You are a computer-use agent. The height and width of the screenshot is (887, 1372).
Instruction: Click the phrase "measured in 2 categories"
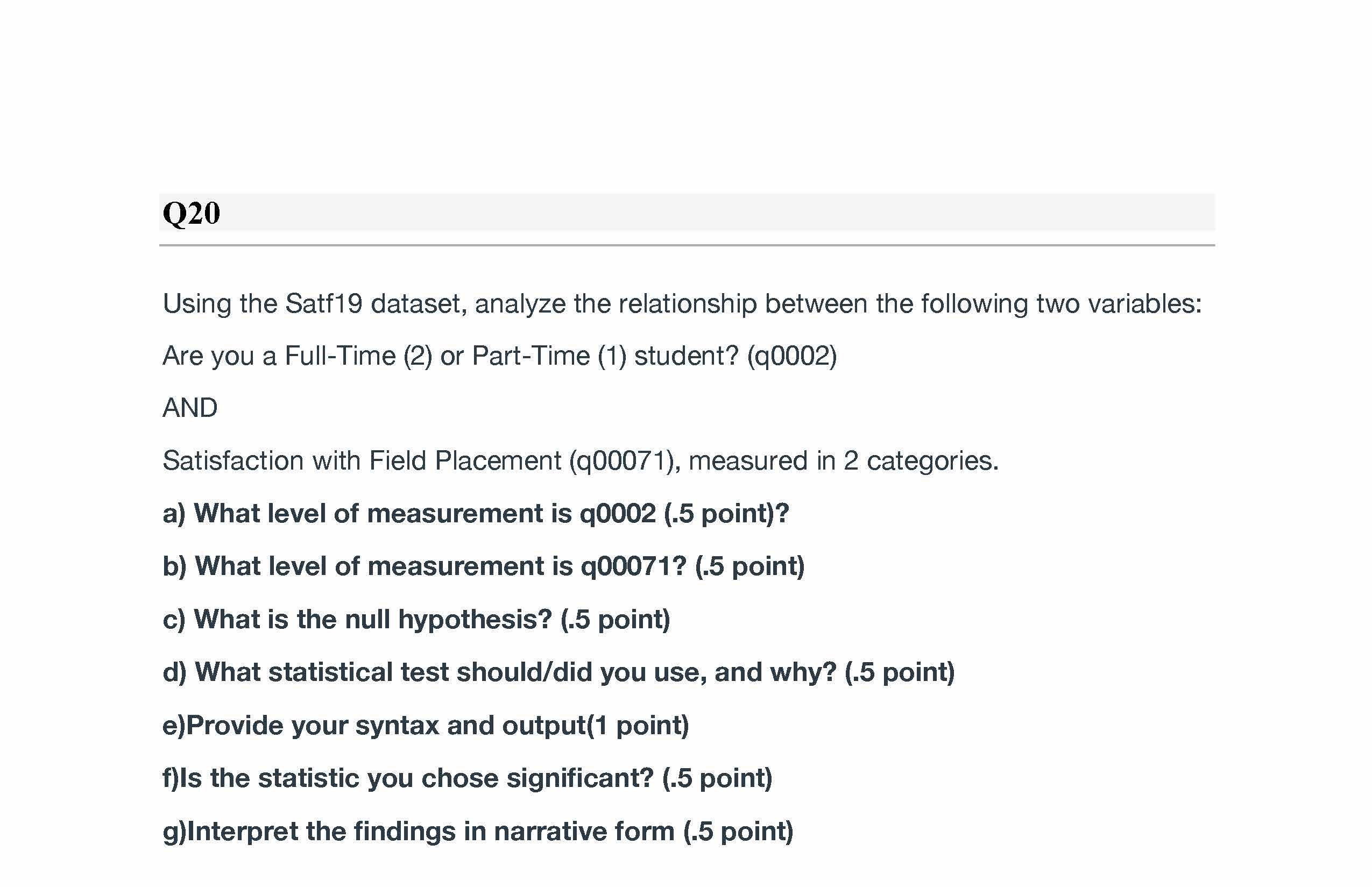(842, 460)
